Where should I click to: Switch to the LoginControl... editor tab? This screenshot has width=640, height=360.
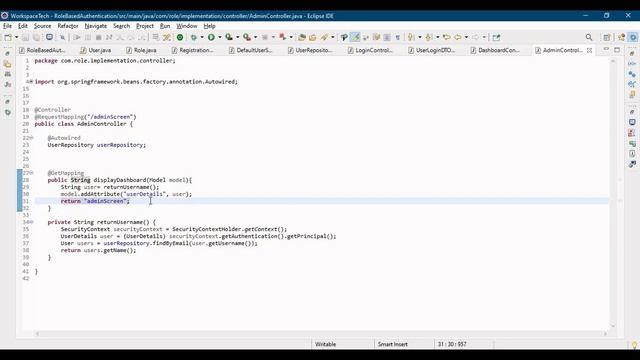370,50
